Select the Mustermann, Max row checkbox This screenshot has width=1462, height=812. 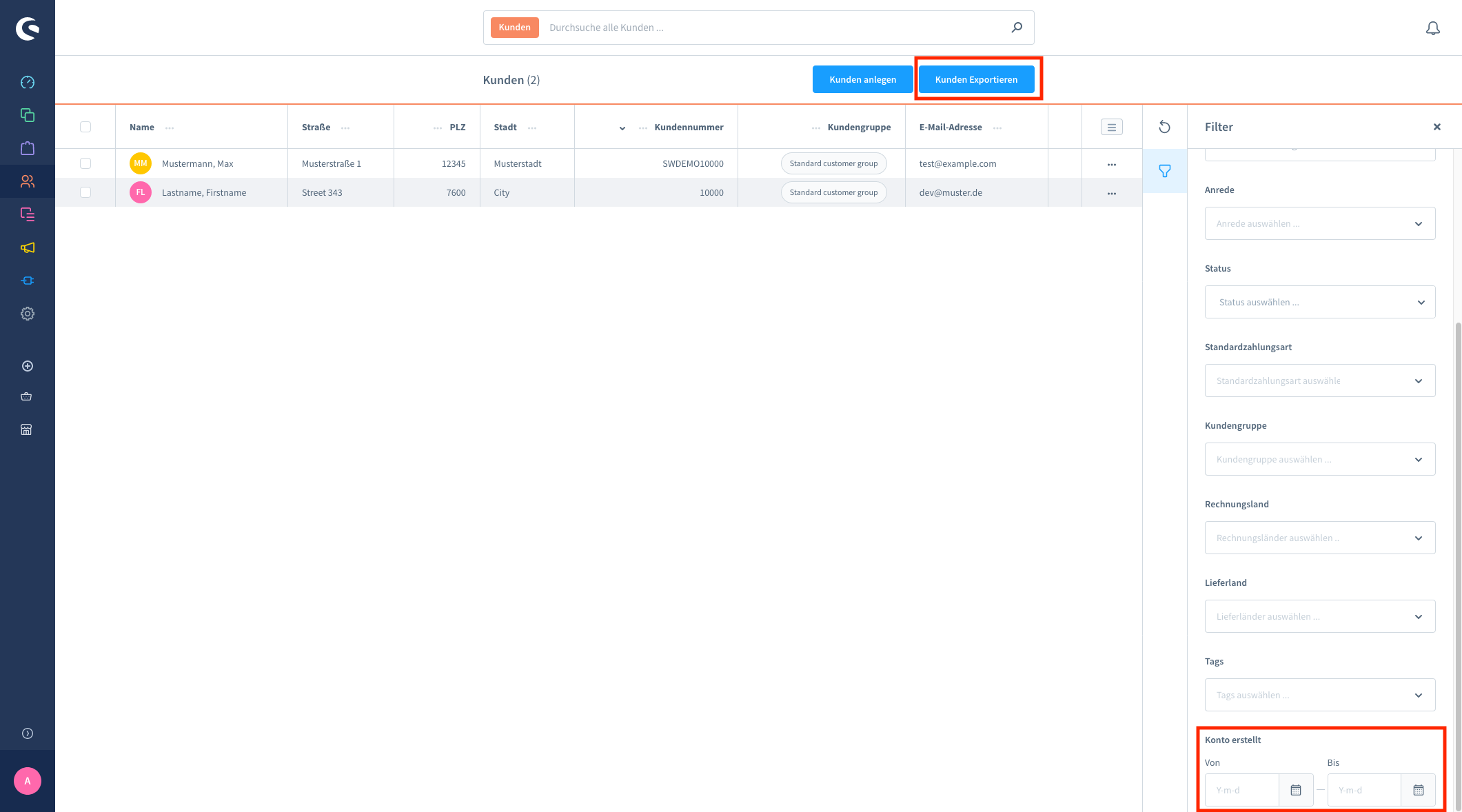click(85, 163)
